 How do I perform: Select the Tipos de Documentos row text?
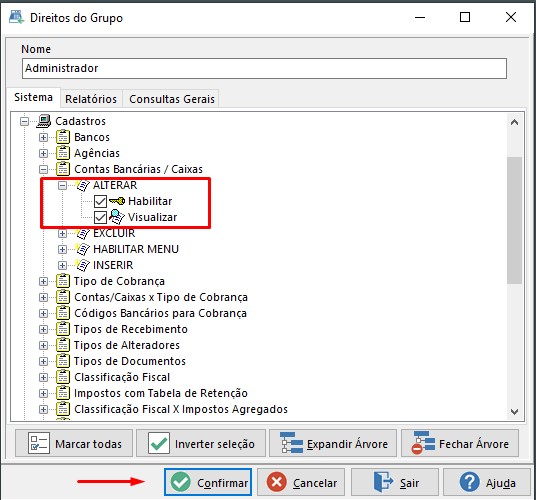pos(130,361)
